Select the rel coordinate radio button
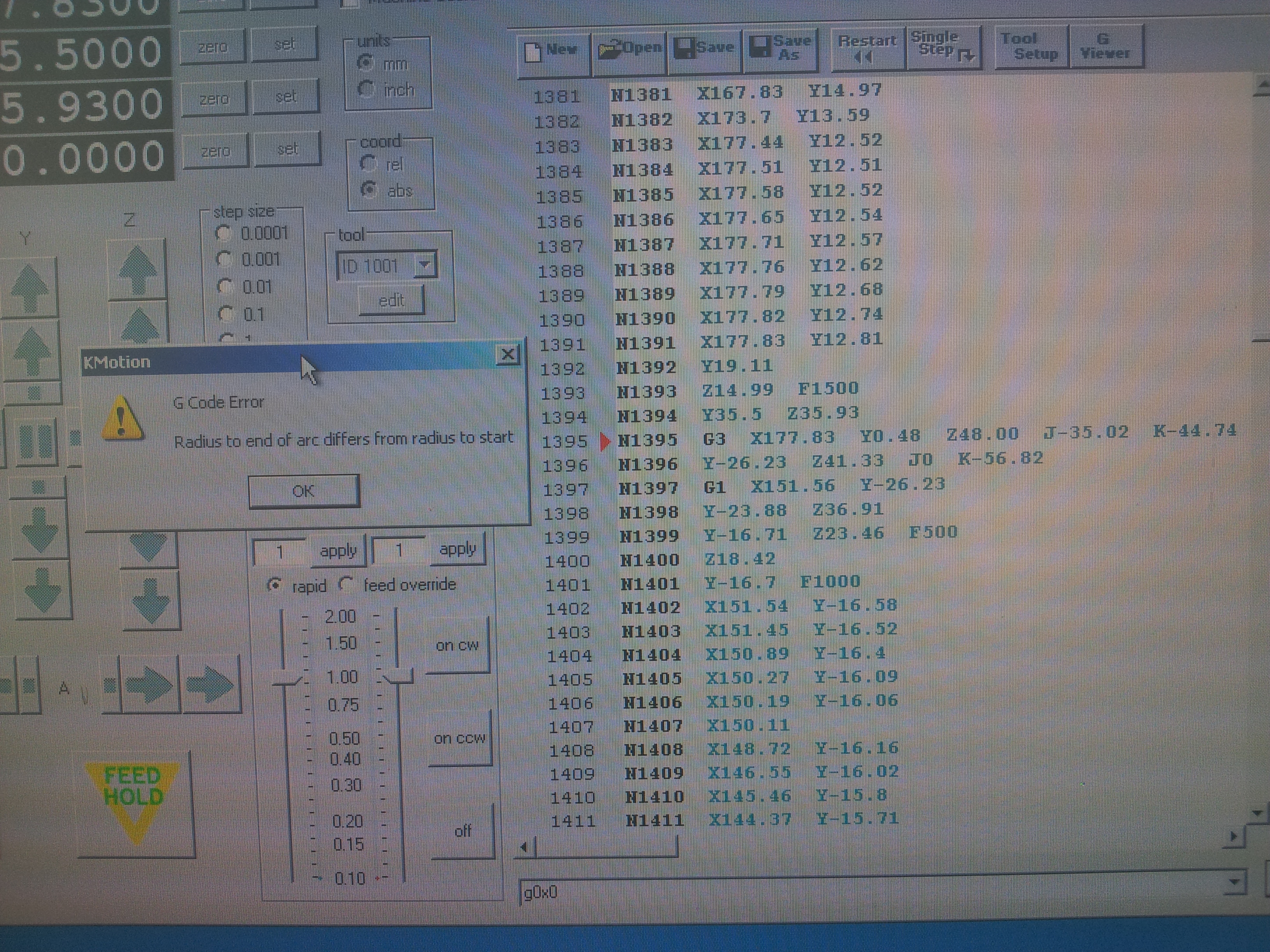 368,164
